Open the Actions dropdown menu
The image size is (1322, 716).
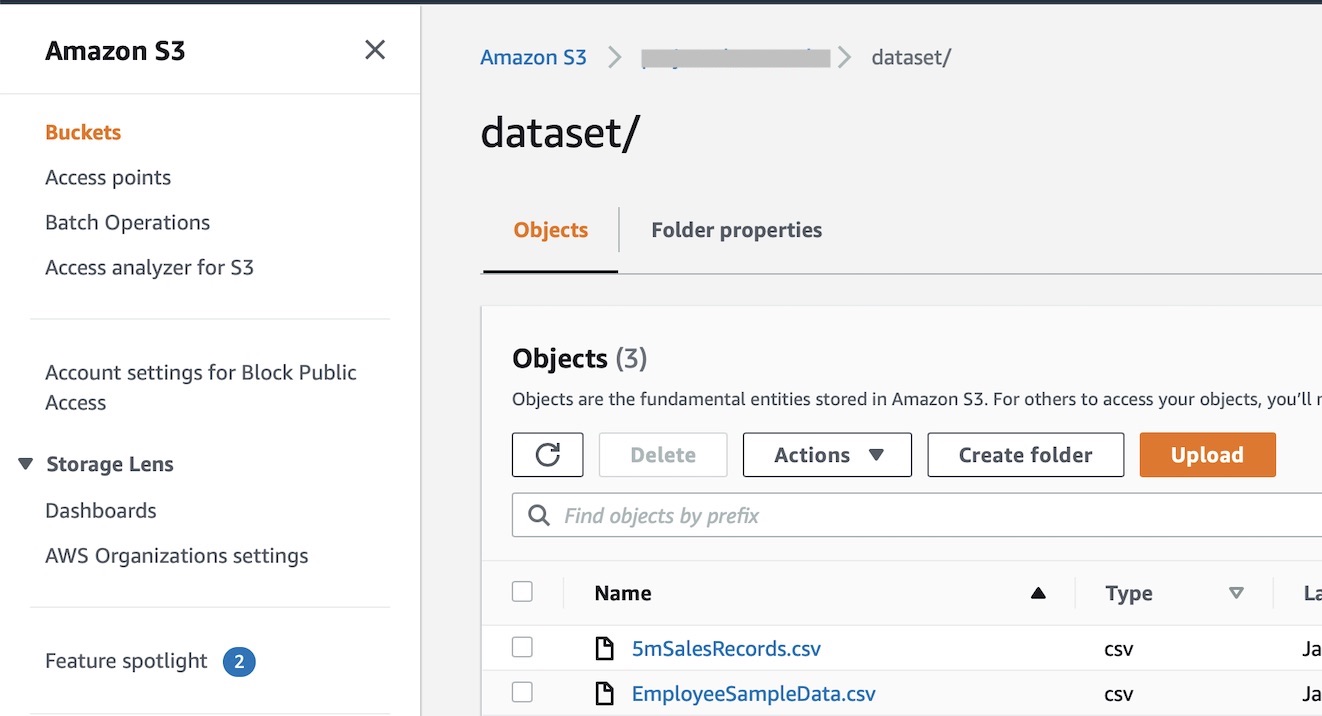coord(827,455)
